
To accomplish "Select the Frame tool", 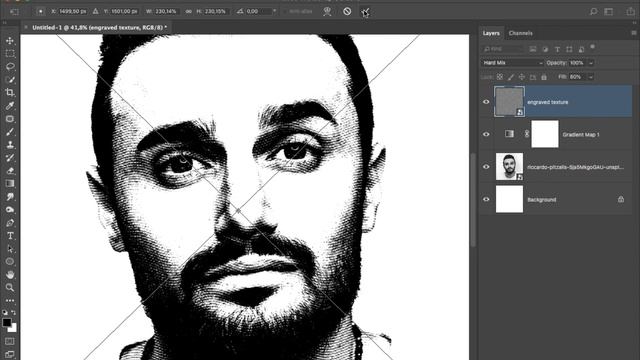I will [10, 119].
